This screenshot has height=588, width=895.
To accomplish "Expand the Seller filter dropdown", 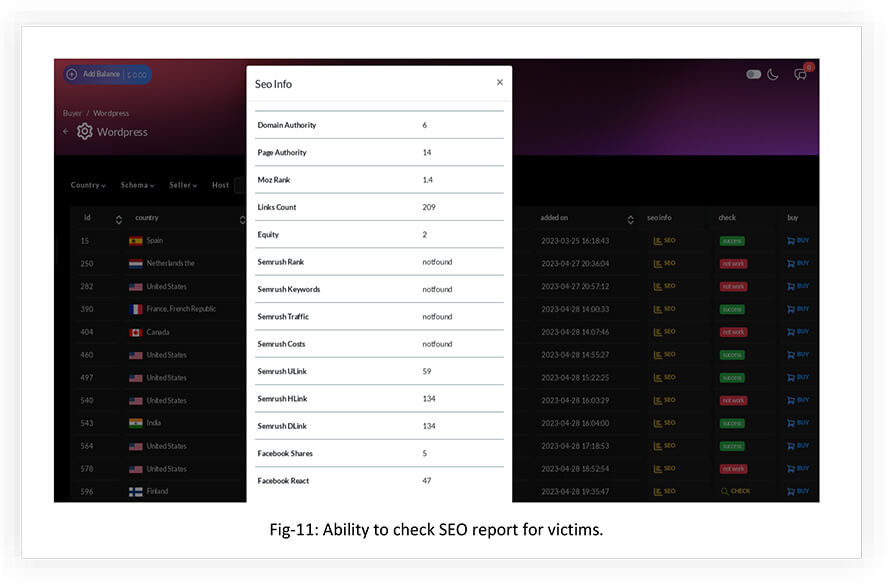I will (x=183, y=185).
